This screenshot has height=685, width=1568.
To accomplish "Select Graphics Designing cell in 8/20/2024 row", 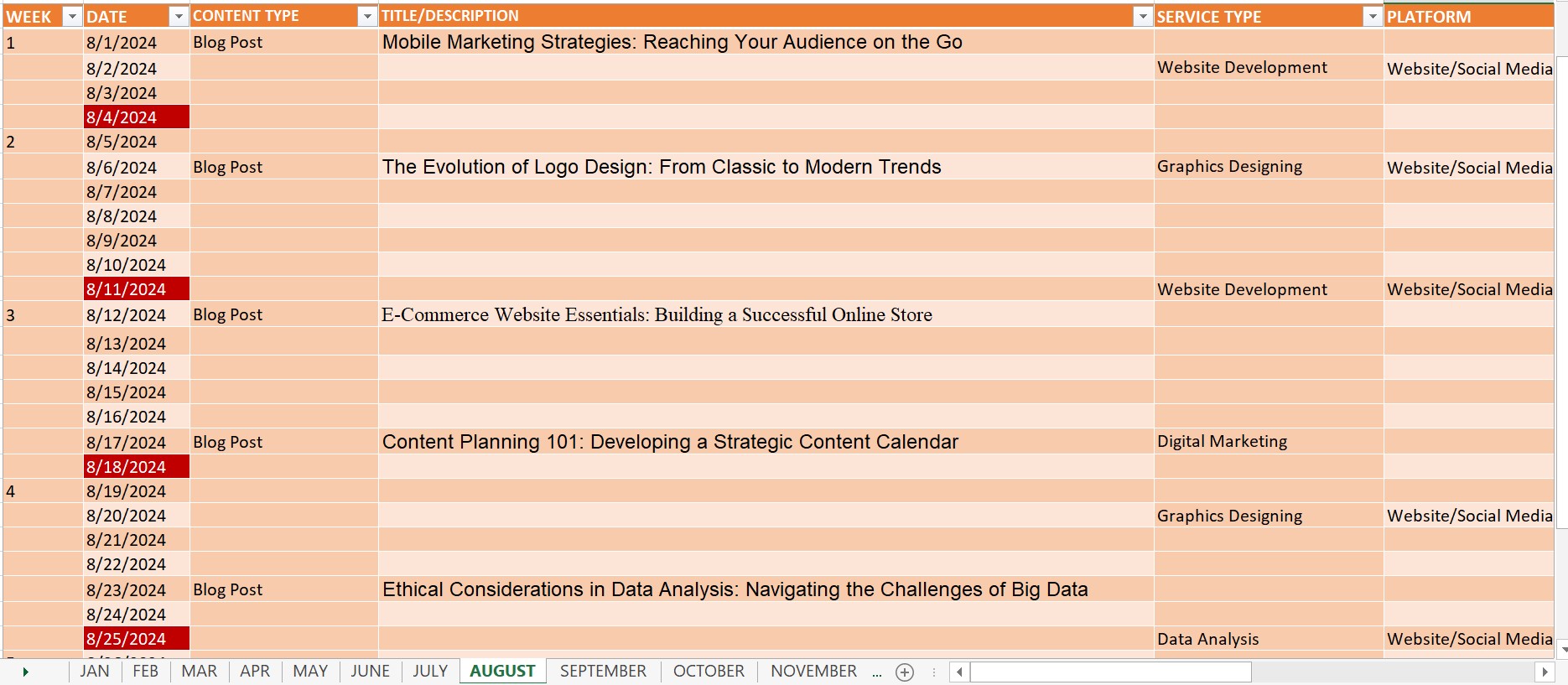I will click(1269, 516).
